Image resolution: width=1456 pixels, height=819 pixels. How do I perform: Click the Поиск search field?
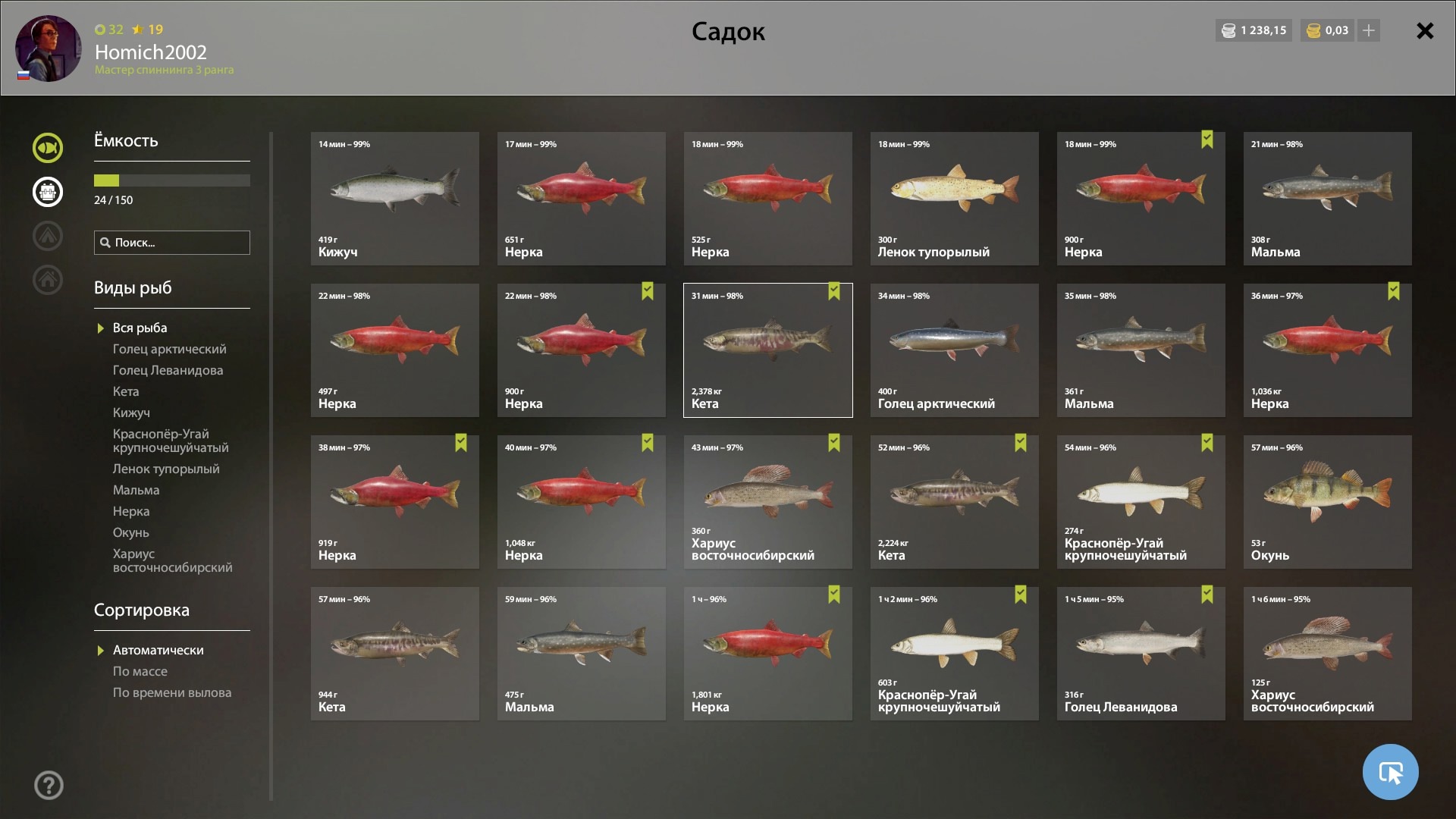[x=172, y=243]
